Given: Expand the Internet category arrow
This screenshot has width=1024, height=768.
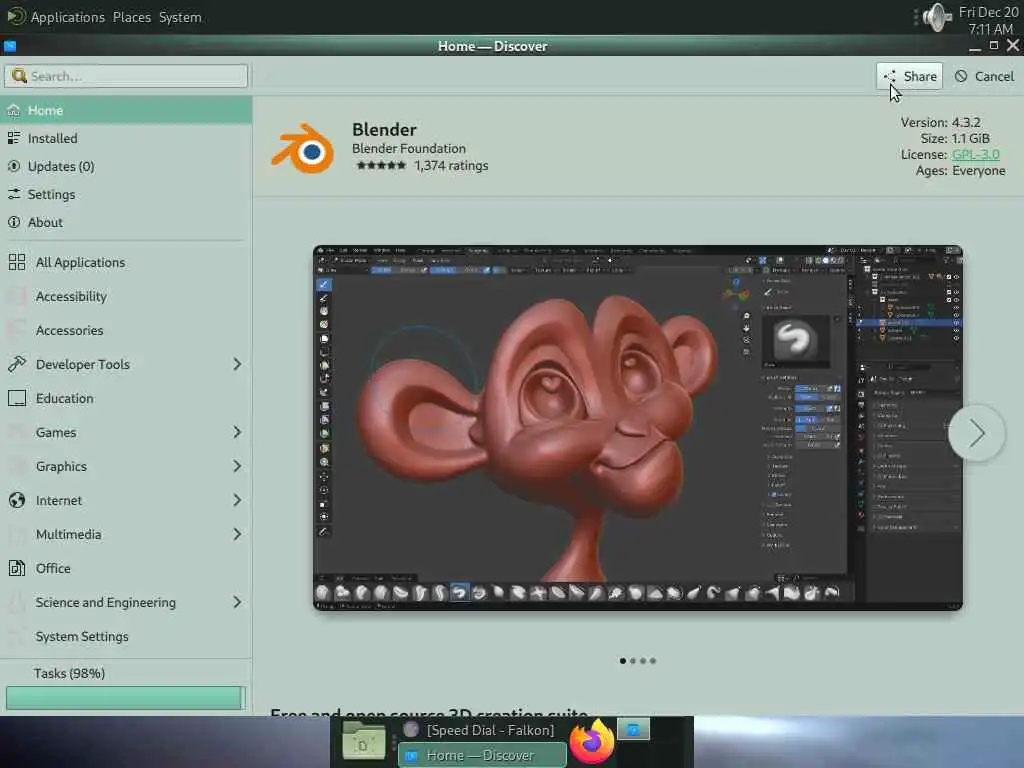Looking at the screenshot, I should 237,500.
